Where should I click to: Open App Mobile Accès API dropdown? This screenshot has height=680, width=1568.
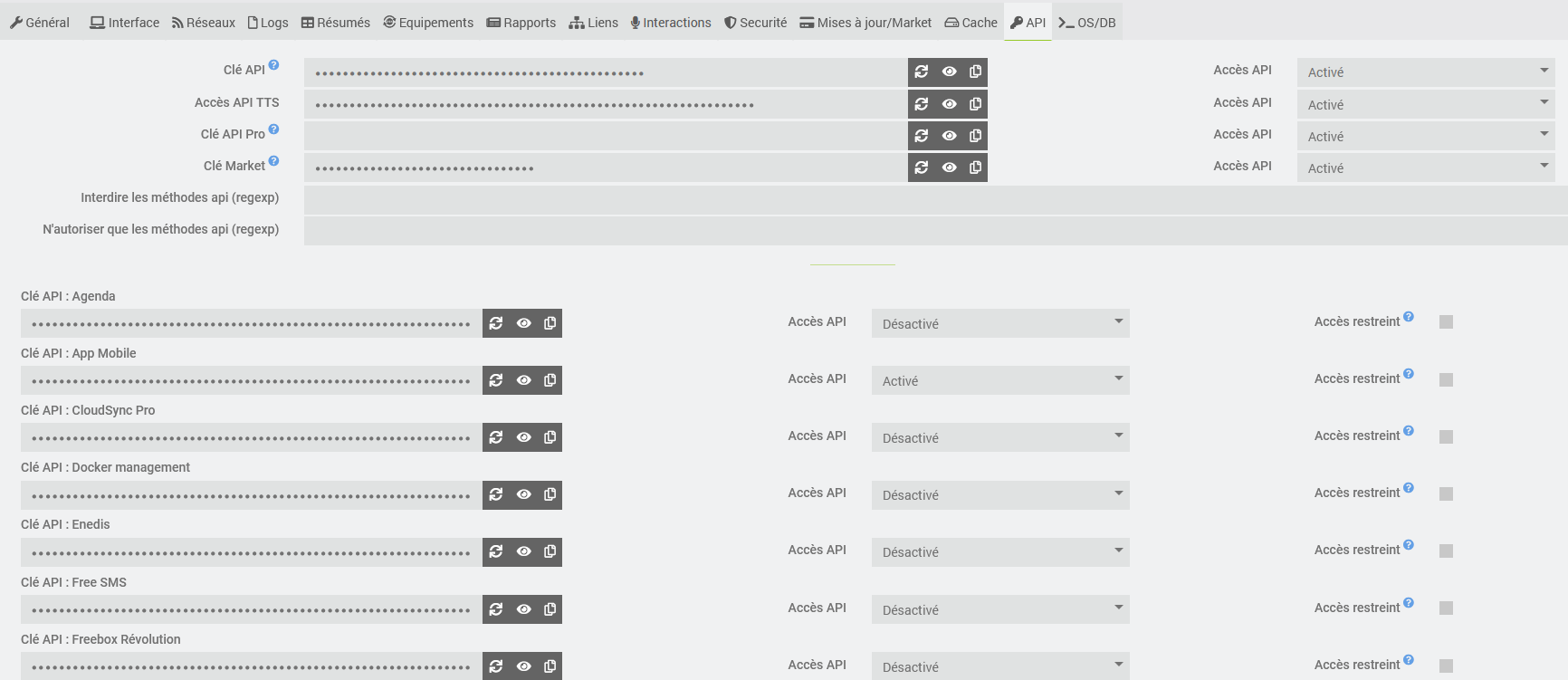tap(1000, 380)
